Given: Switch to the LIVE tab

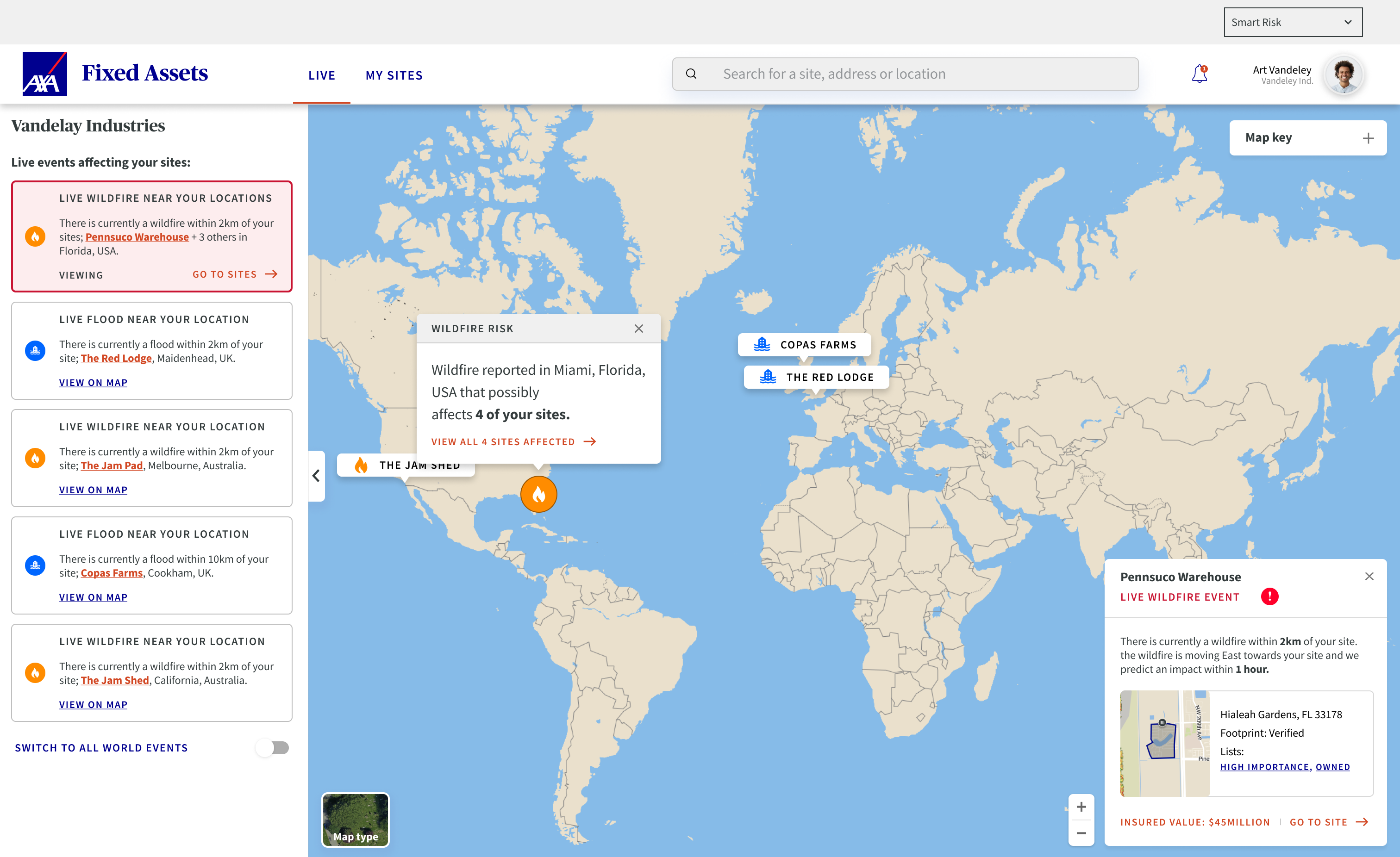Looking at the screenshot, I should point(322,75).
